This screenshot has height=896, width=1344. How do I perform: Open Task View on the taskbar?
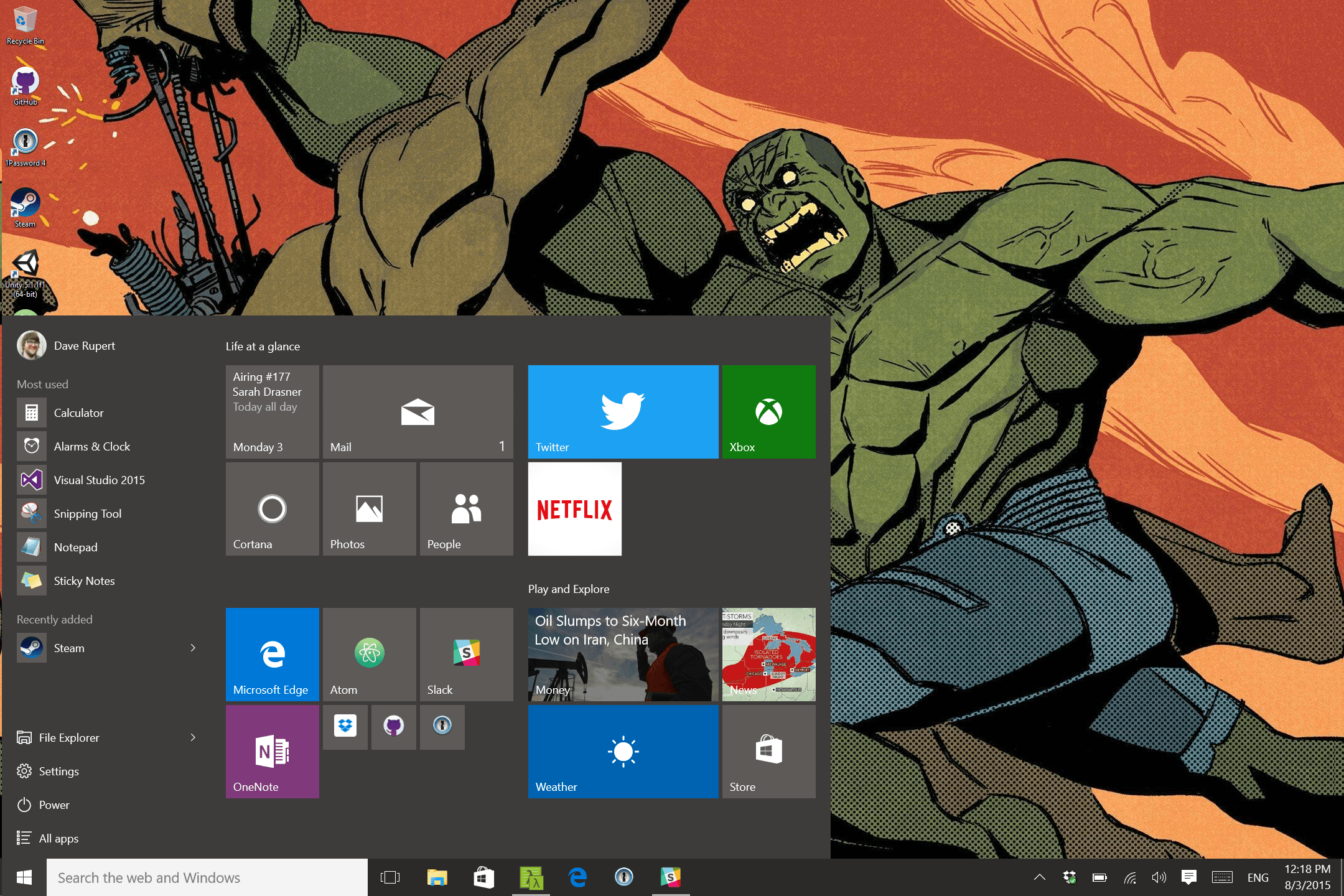(390, 877)
